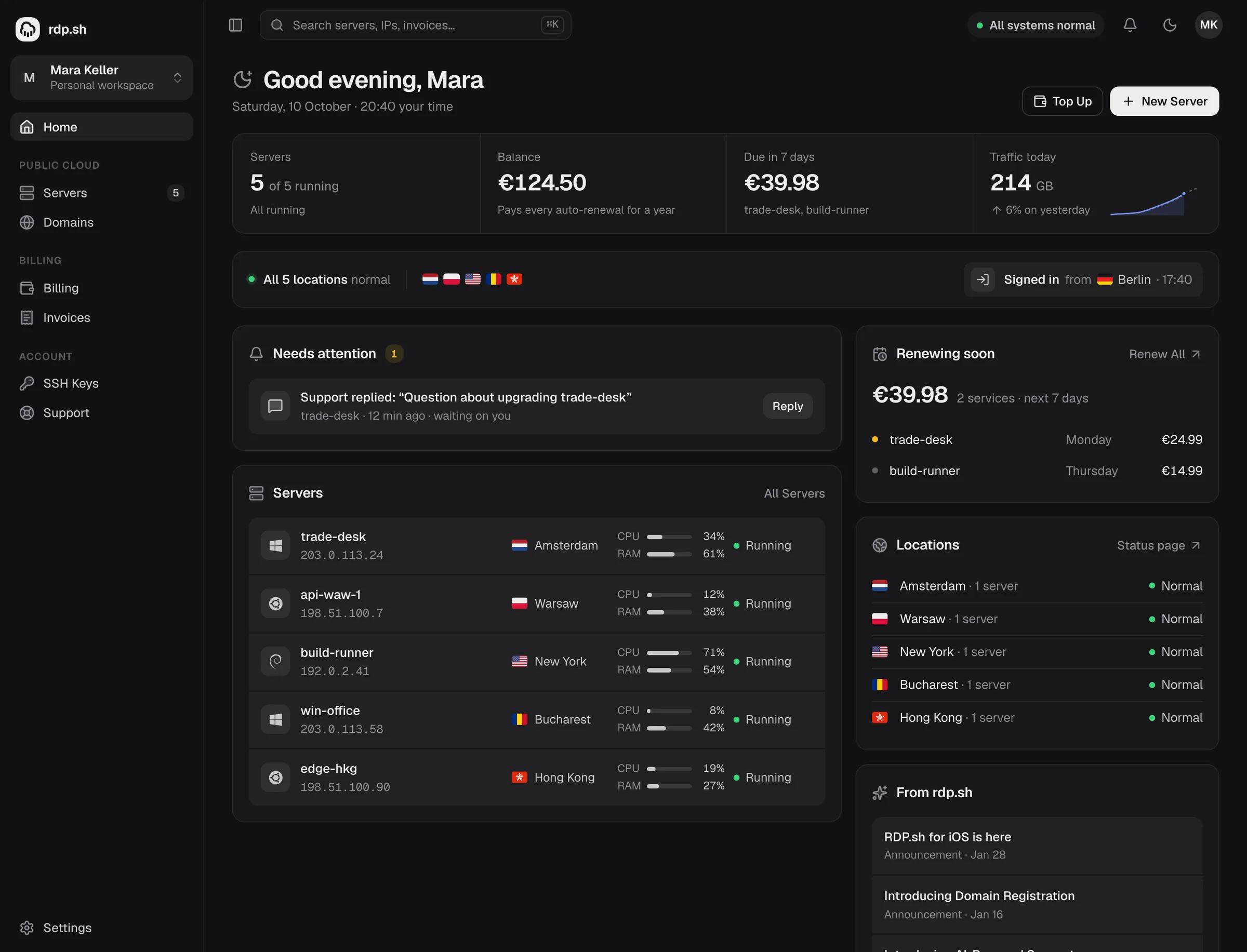Viewport: 1247px width, 952px height.
Task: Open Invoices in the sidebar
Action: point(101,317)
